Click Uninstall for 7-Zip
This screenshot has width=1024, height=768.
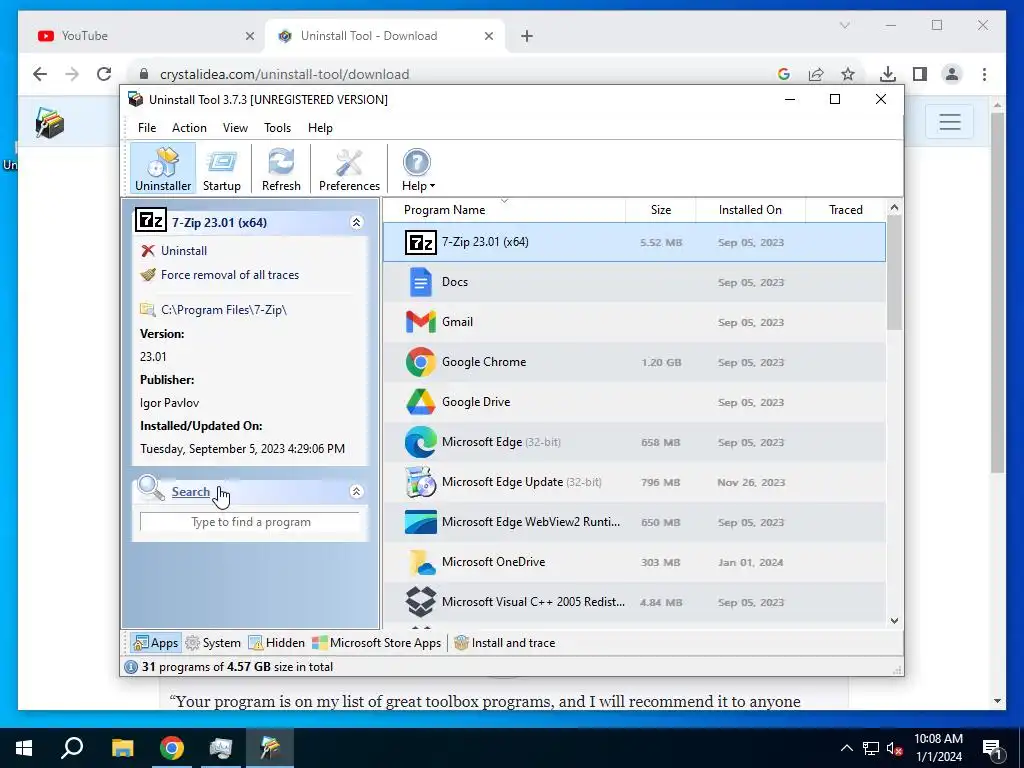[x=184, y=251]
